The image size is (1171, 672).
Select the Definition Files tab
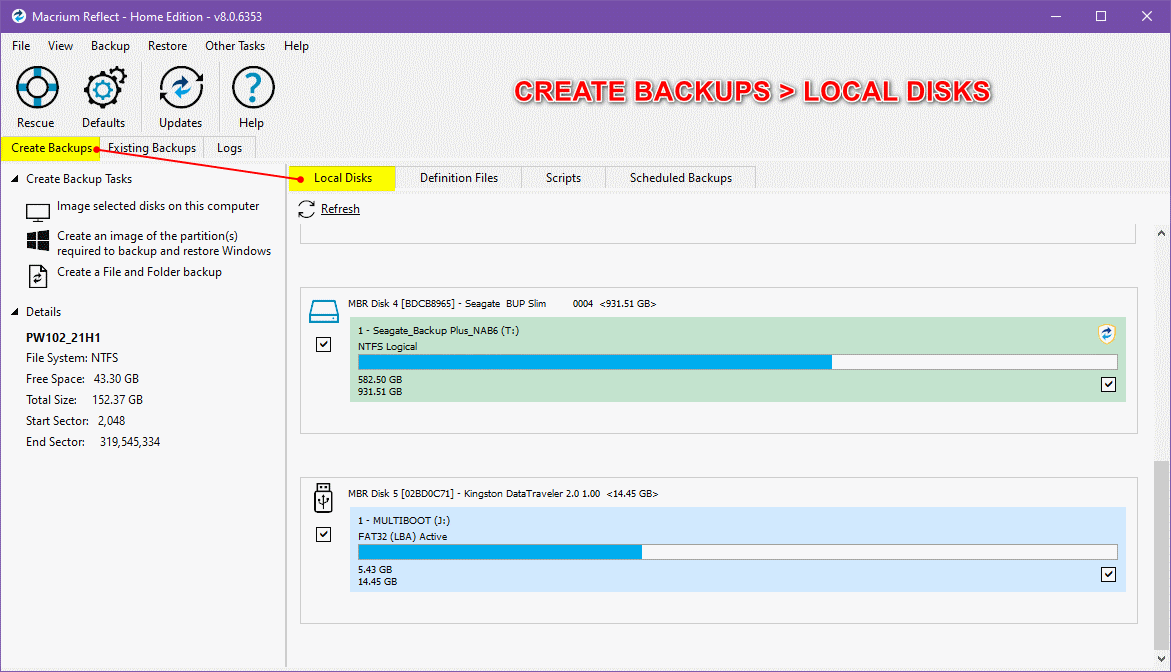[459, 178]
